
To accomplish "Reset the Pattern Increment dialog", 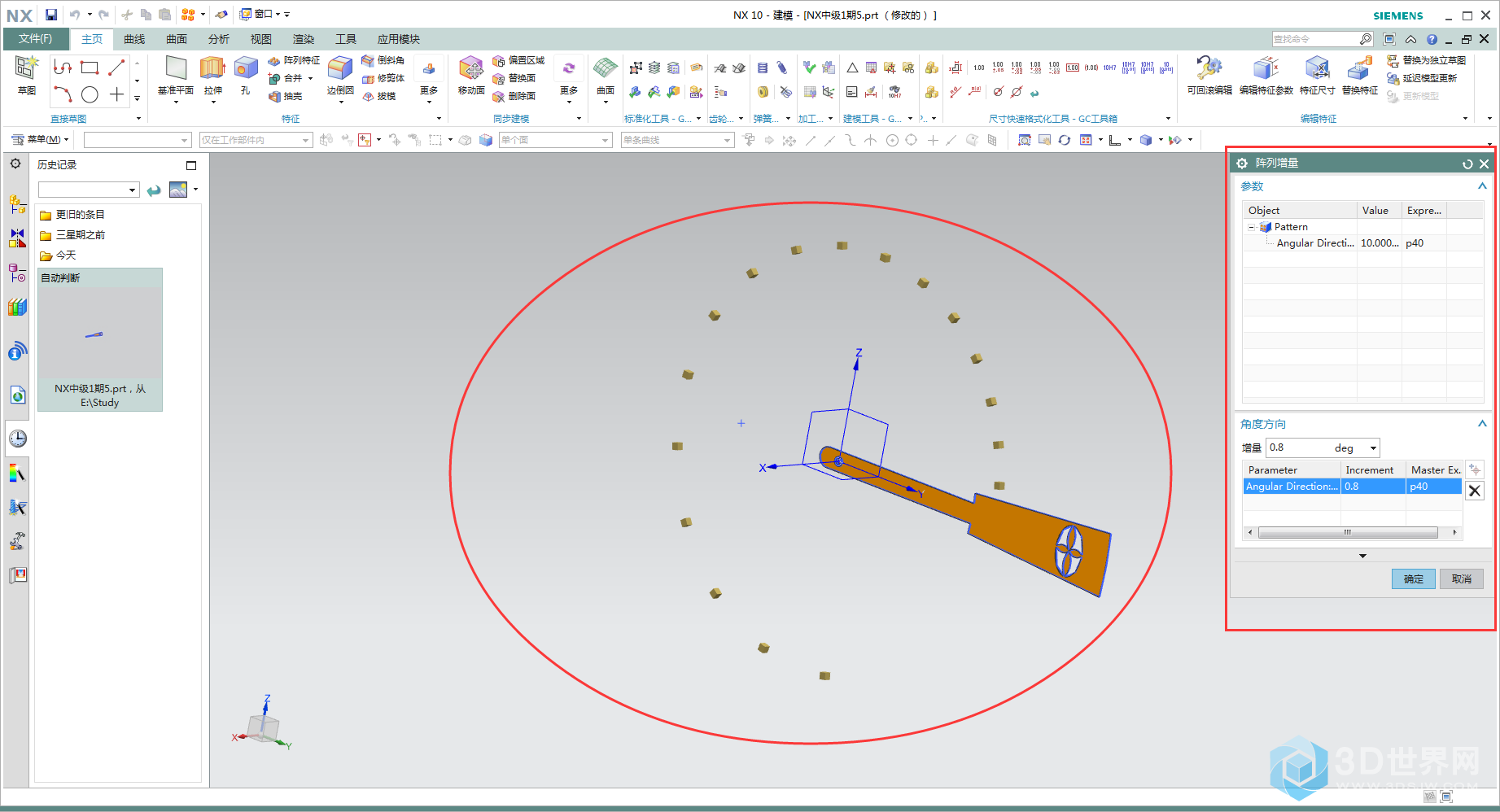I will tap(1467, 164).
